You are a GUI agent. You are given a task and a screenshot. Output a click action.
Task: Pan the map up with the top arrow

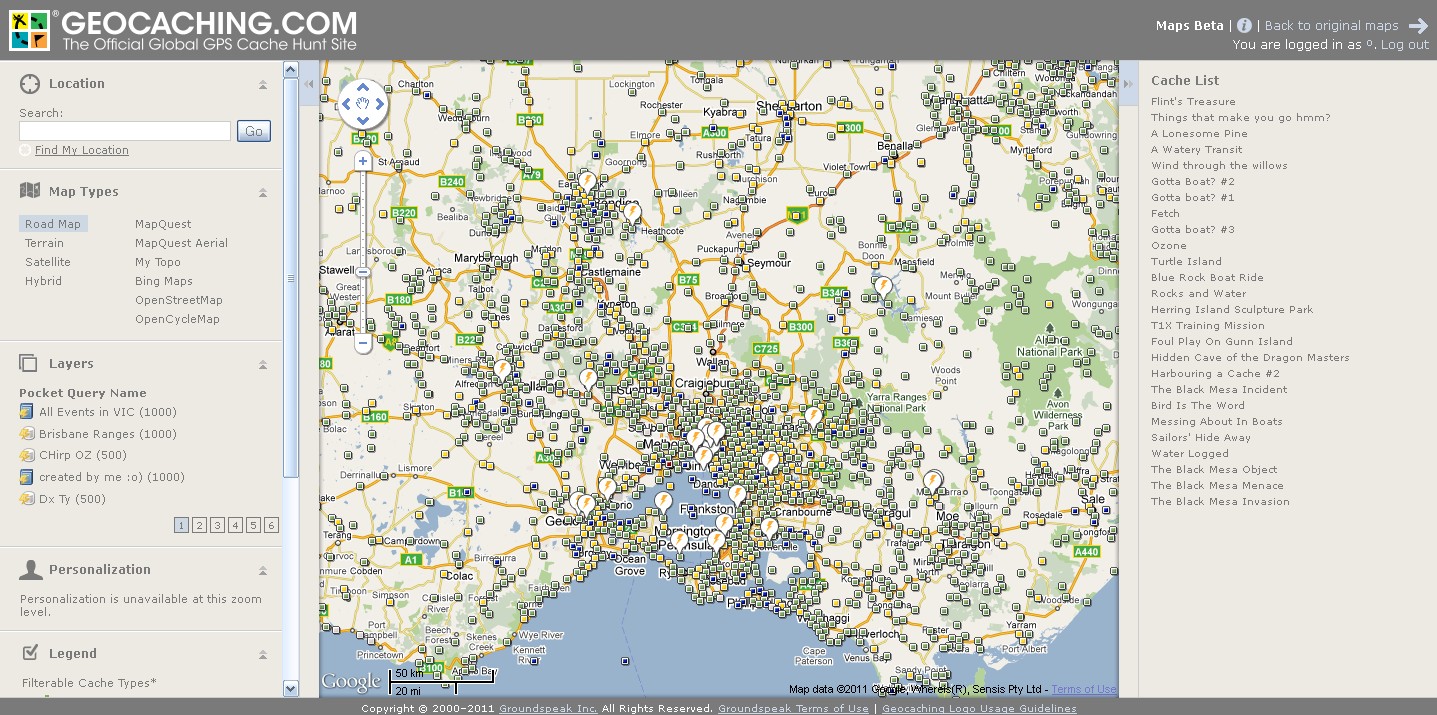pos(363,87)
